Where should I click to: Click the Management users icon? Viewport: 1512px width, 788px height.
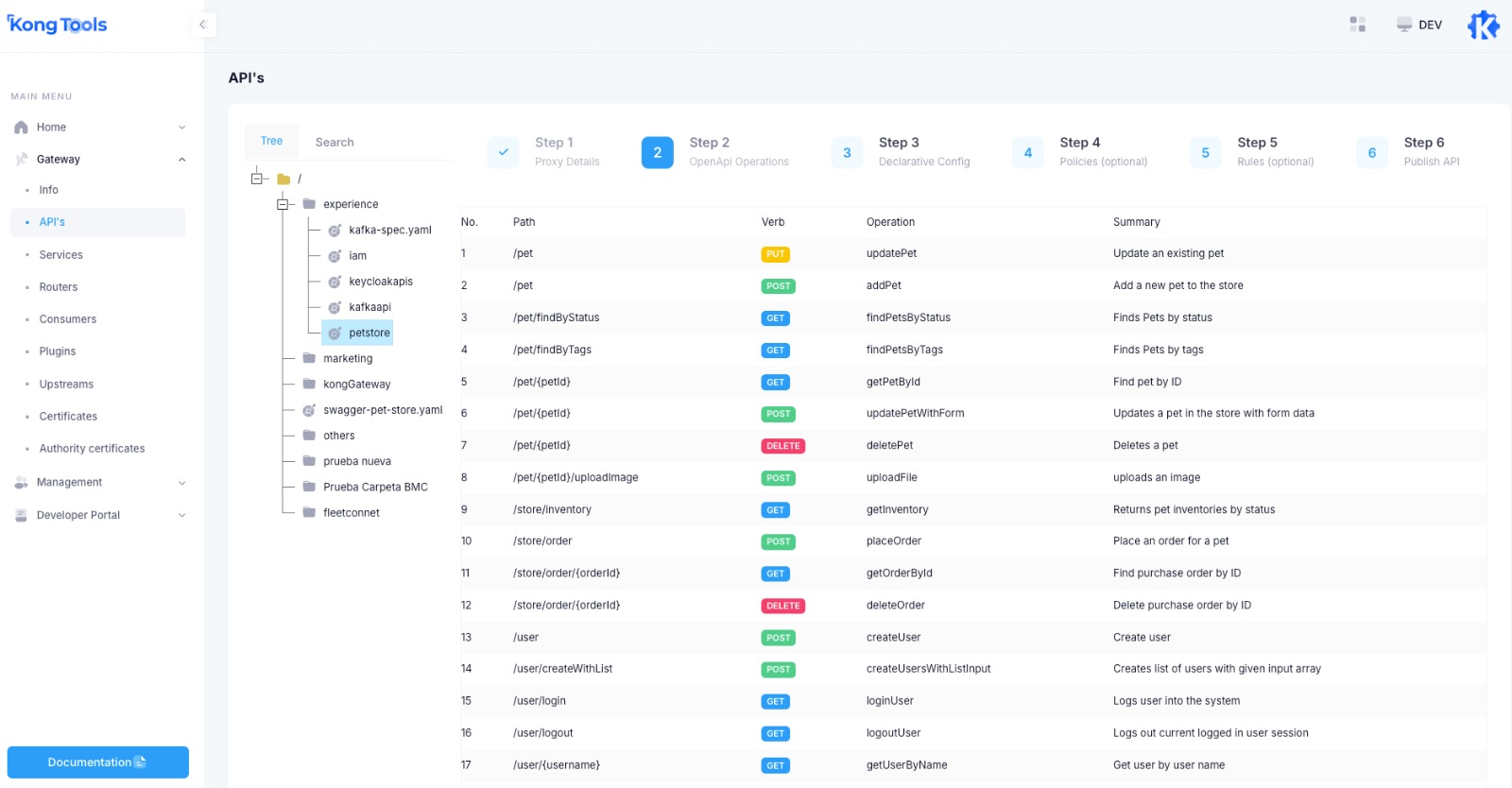pos(21,483)
